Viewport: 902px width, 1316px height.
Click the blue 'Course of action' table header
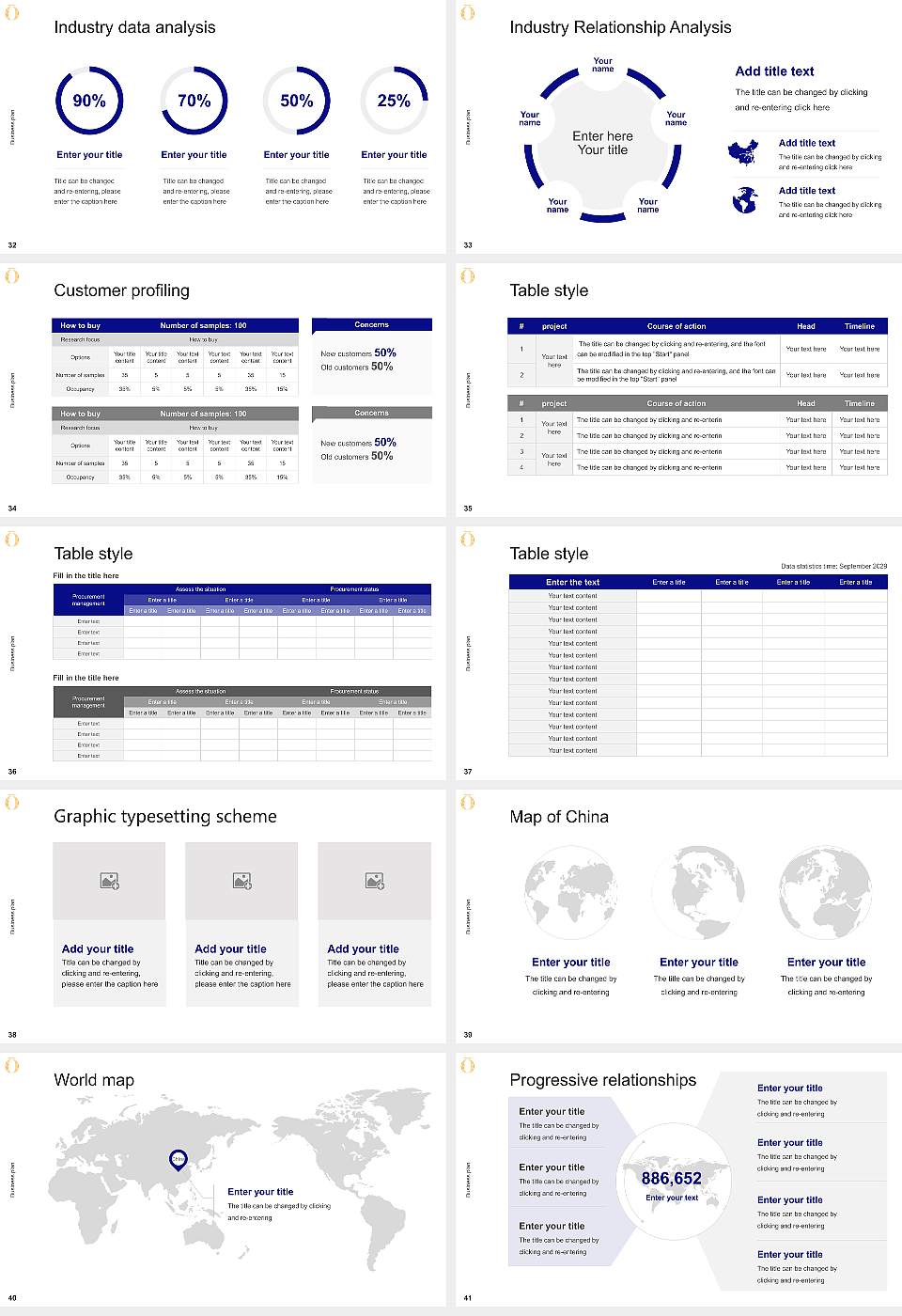[x=676, y=326]
